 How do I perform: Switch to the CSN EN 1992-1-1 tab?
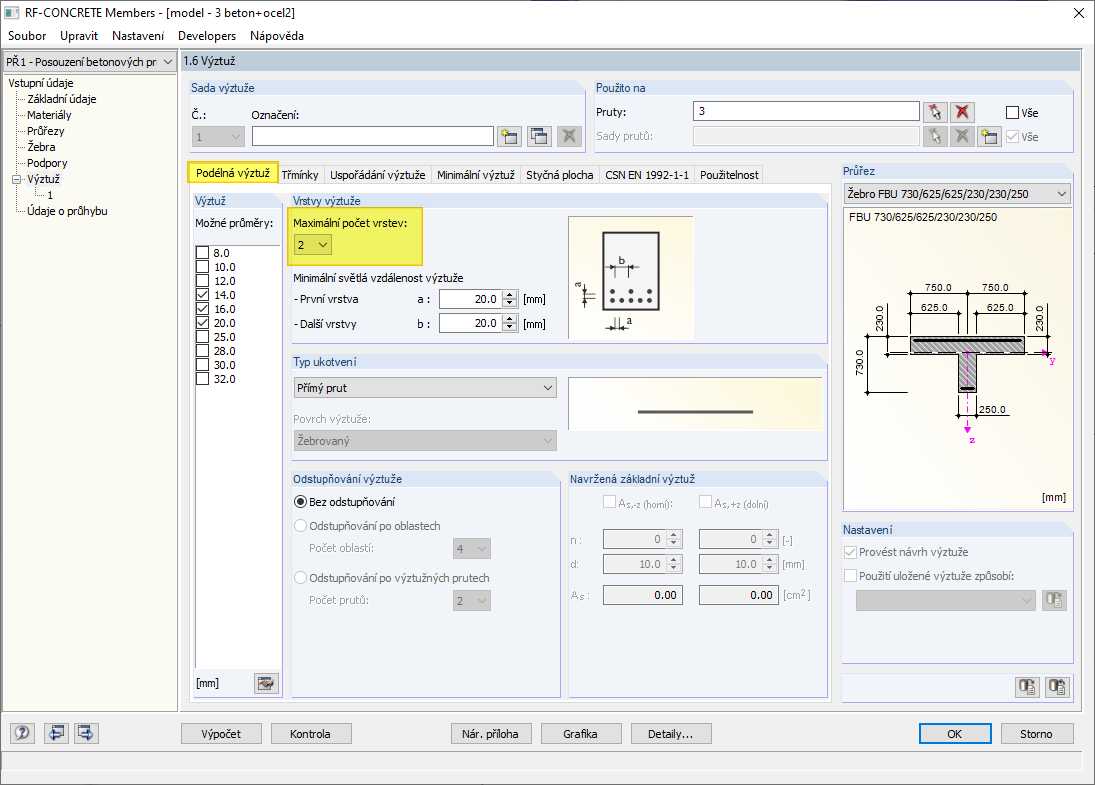click(647, 175)
